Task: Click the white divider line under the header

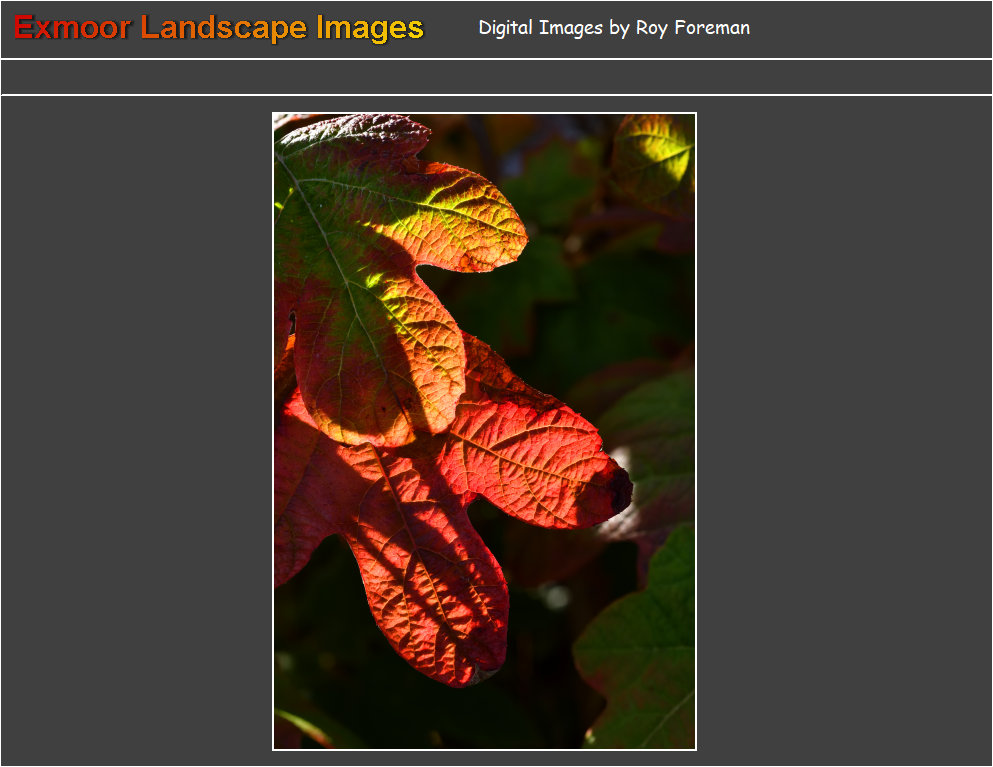Action: coord(496,59)
